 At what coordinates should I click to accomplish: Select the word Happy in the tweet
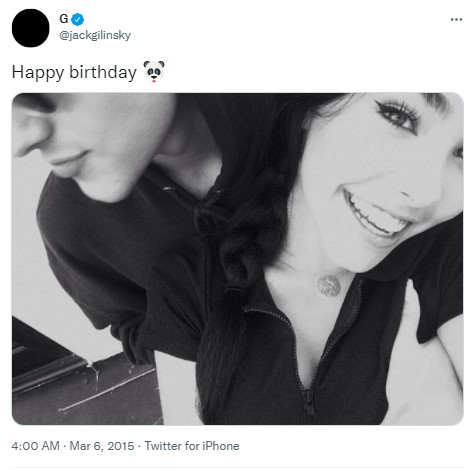click(38, 72)
